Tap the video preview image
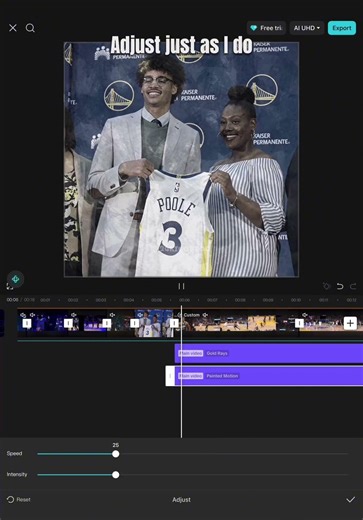The image size is (363, 520). point(181,159)
